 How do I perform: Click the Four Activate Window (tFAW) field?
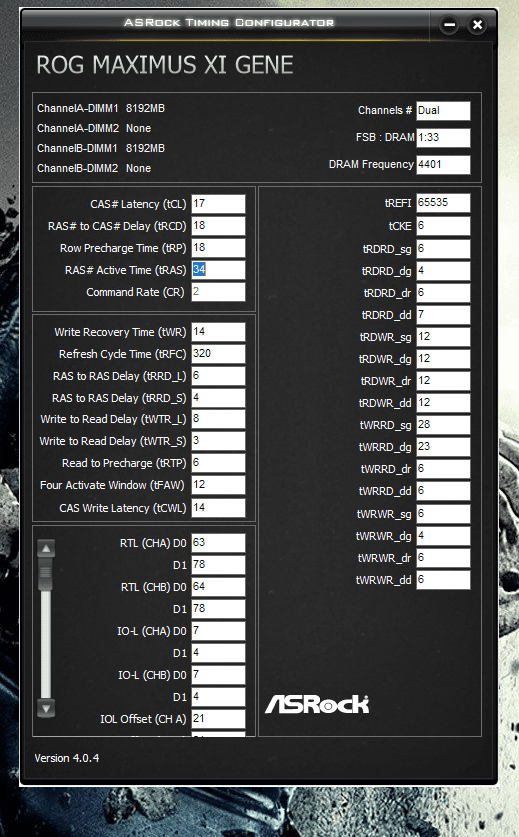218,485
